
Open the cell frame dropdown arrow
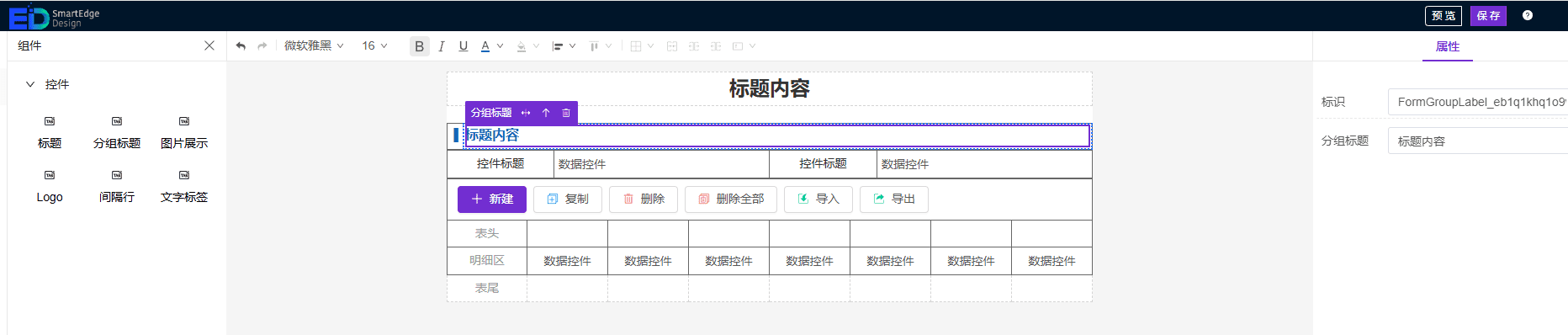[753, 46]
